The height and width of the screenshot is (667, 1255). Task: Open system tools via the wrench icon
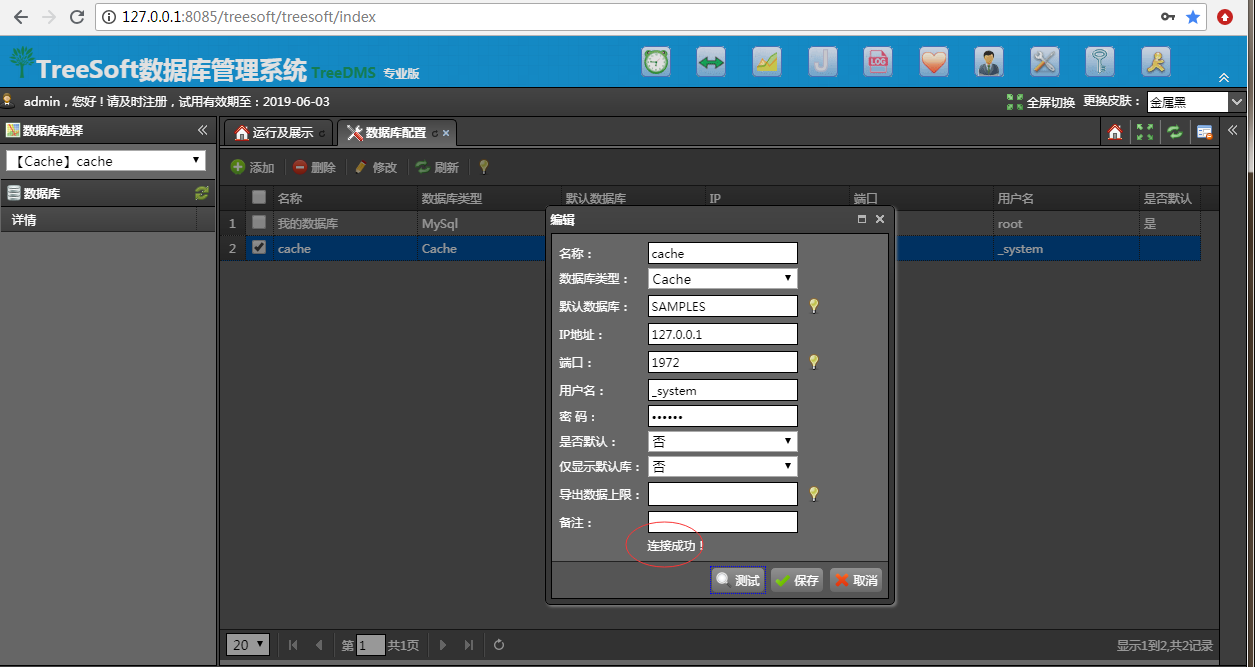pyautogui.click(x=1044, y=61)
